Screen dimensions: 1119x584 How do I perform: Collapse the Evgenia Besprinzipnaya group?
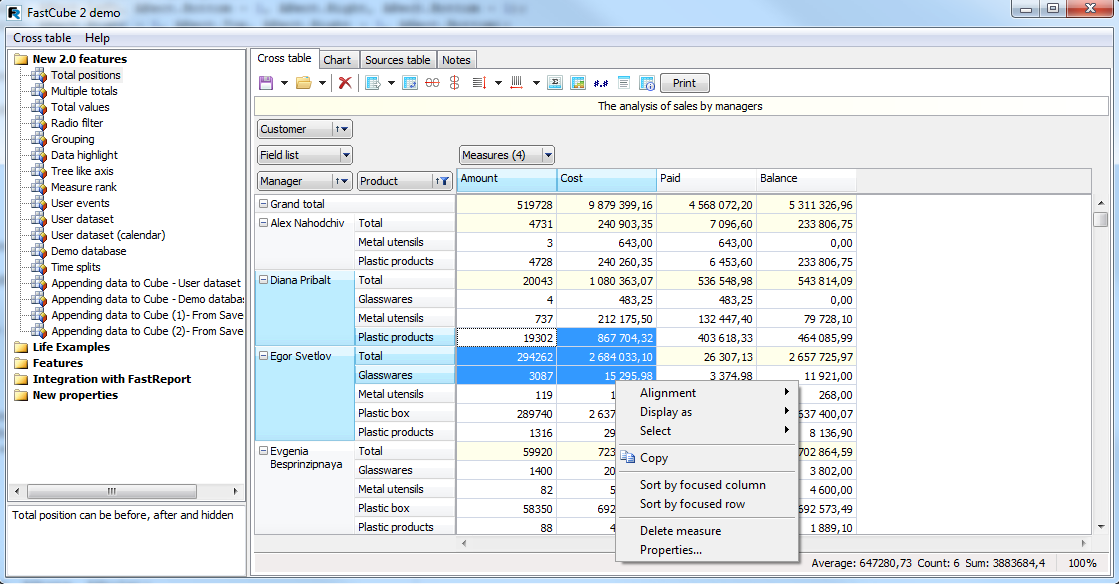click(263, 450)
